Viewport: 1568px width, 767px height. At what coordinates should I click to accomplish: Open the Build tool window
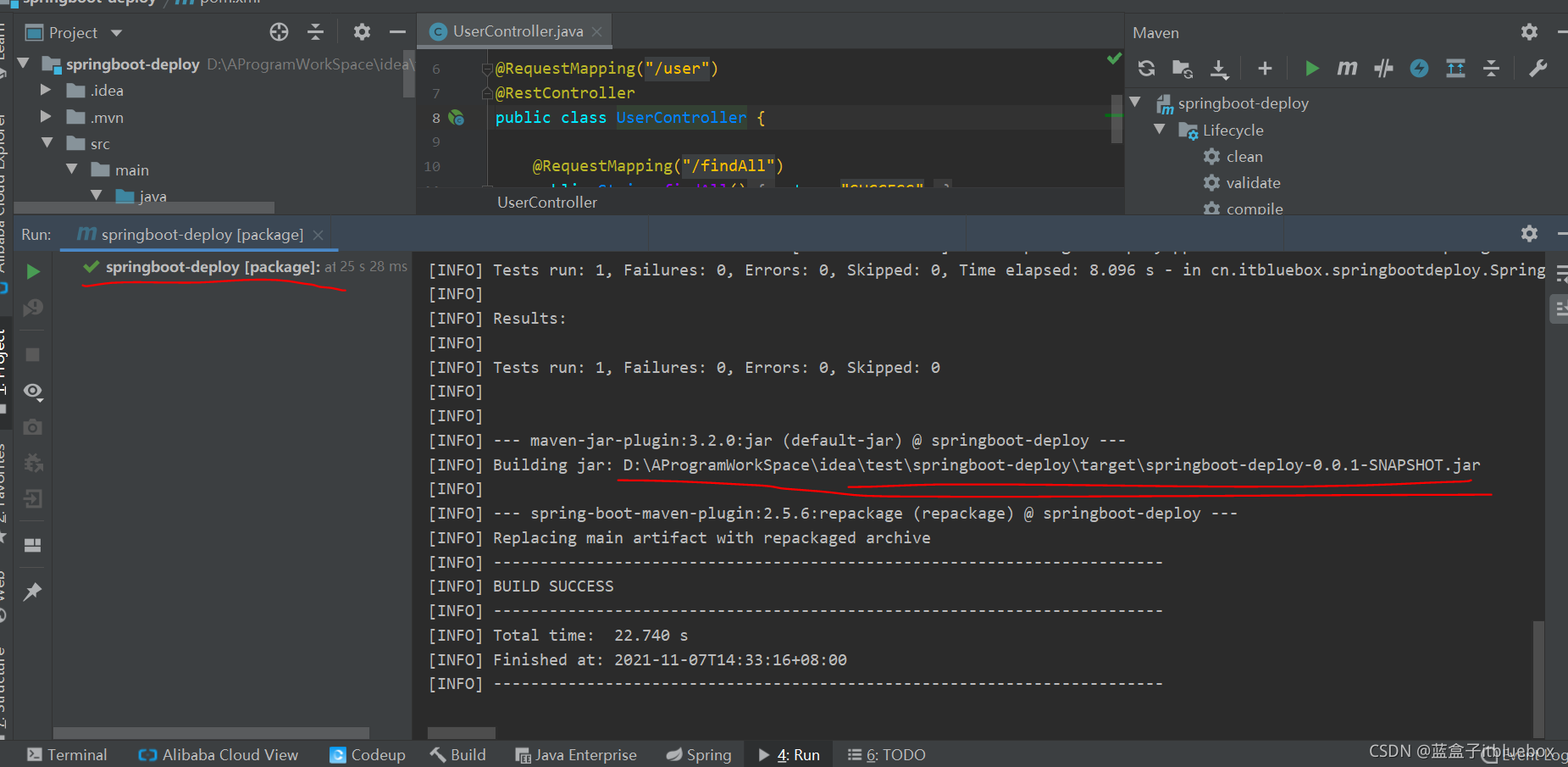(x=458, y=754)
